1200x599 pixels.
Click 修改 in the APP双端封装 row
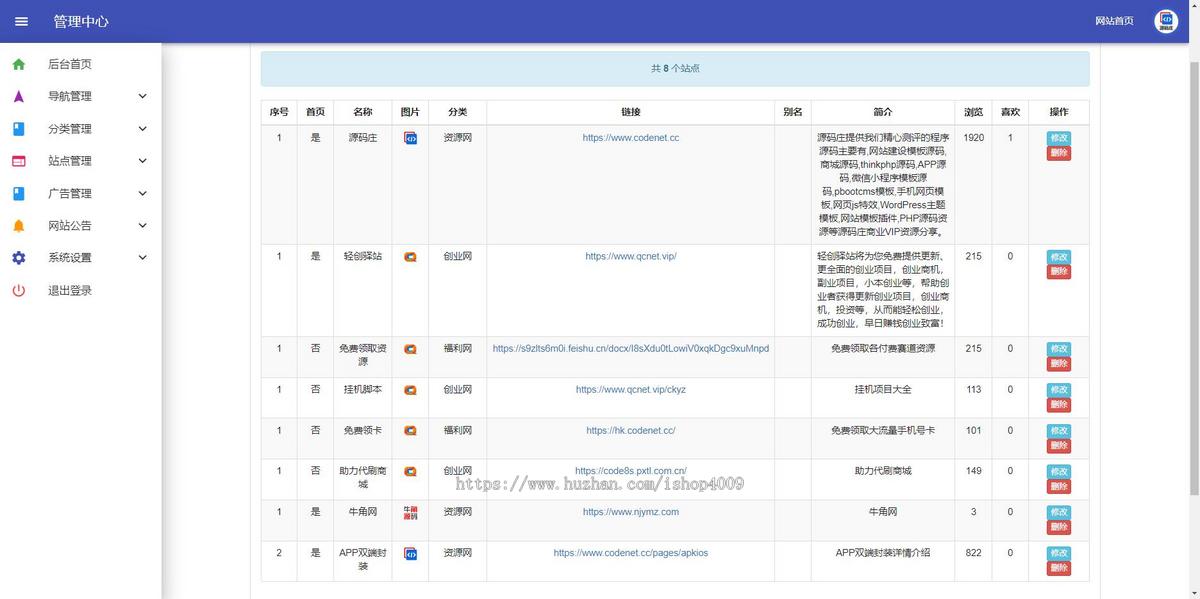tap(1059, 554)
